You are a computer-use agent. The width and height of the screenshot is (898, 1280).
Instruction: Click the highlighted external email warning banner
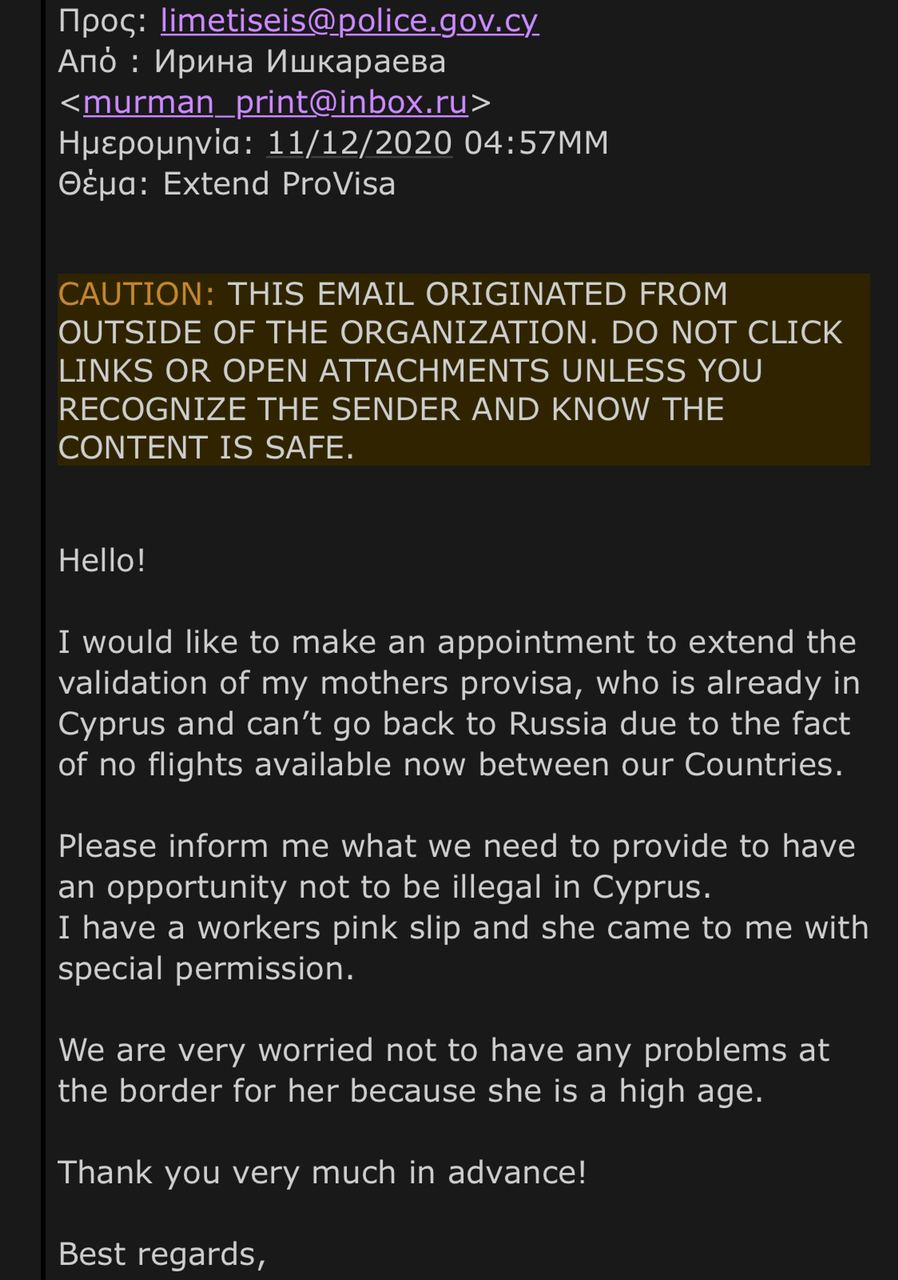pyautogui.click(x=463, y=370)
